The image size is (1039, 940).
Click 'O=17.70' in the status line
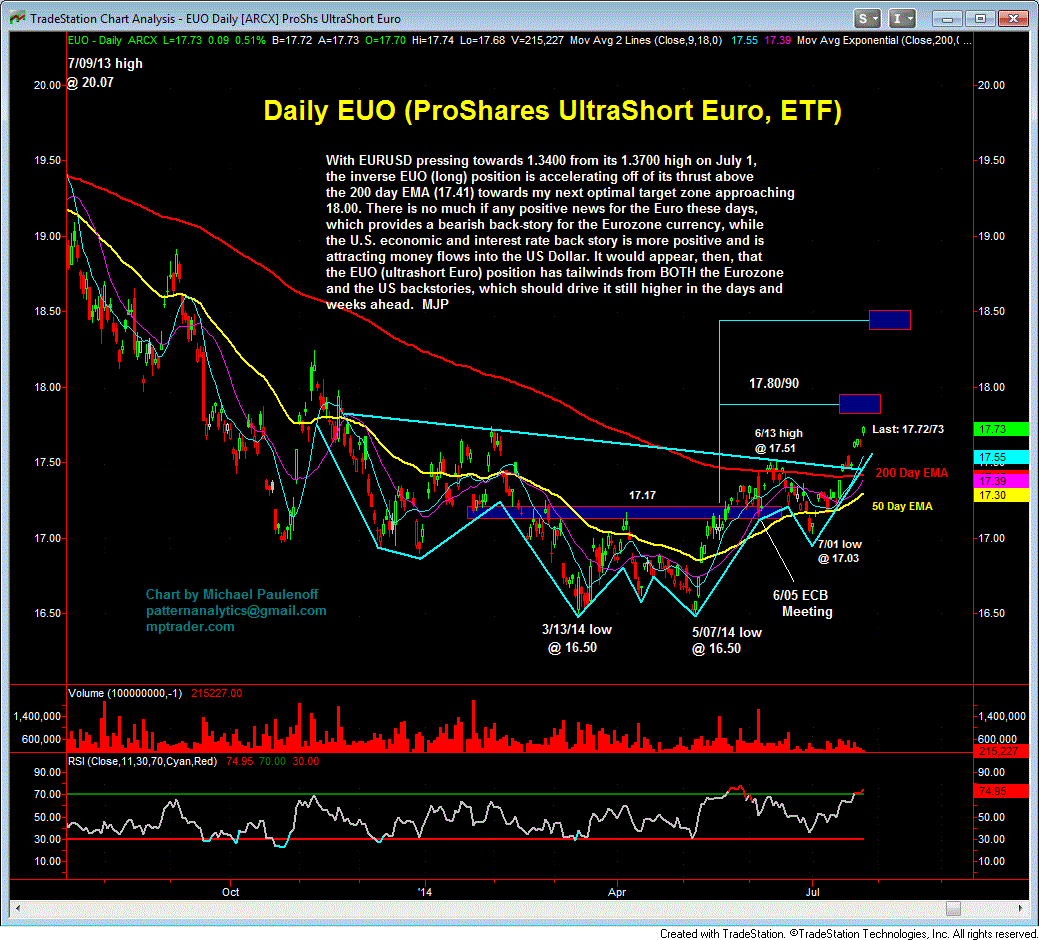pos(384,40)
